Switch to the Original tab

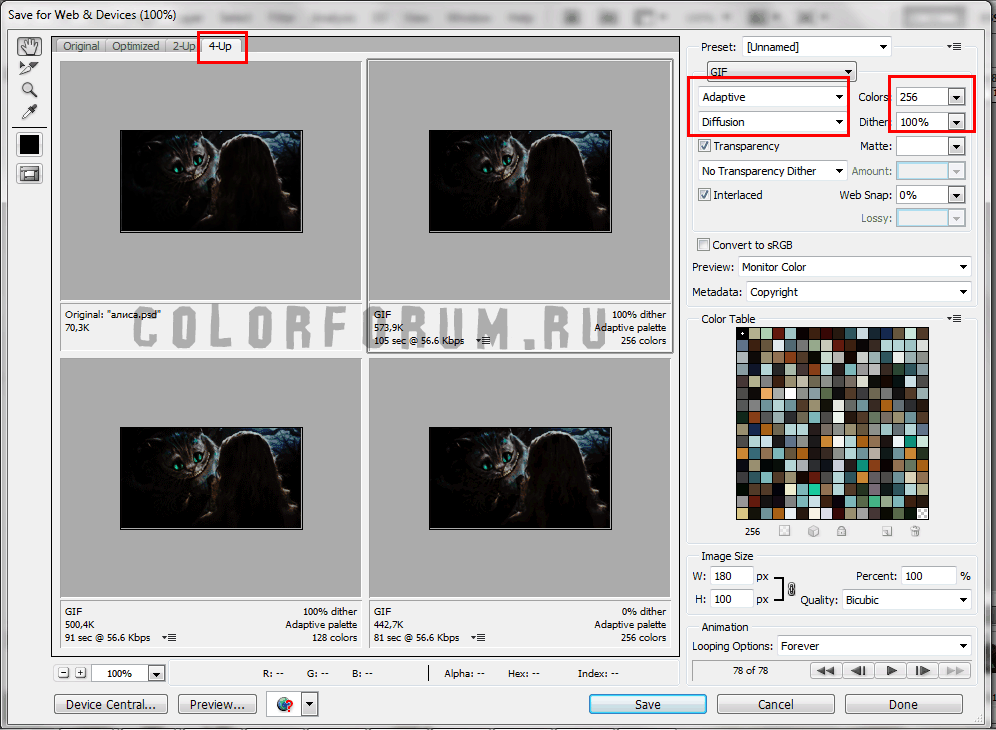pyautogui.click(x=81, y=46)
